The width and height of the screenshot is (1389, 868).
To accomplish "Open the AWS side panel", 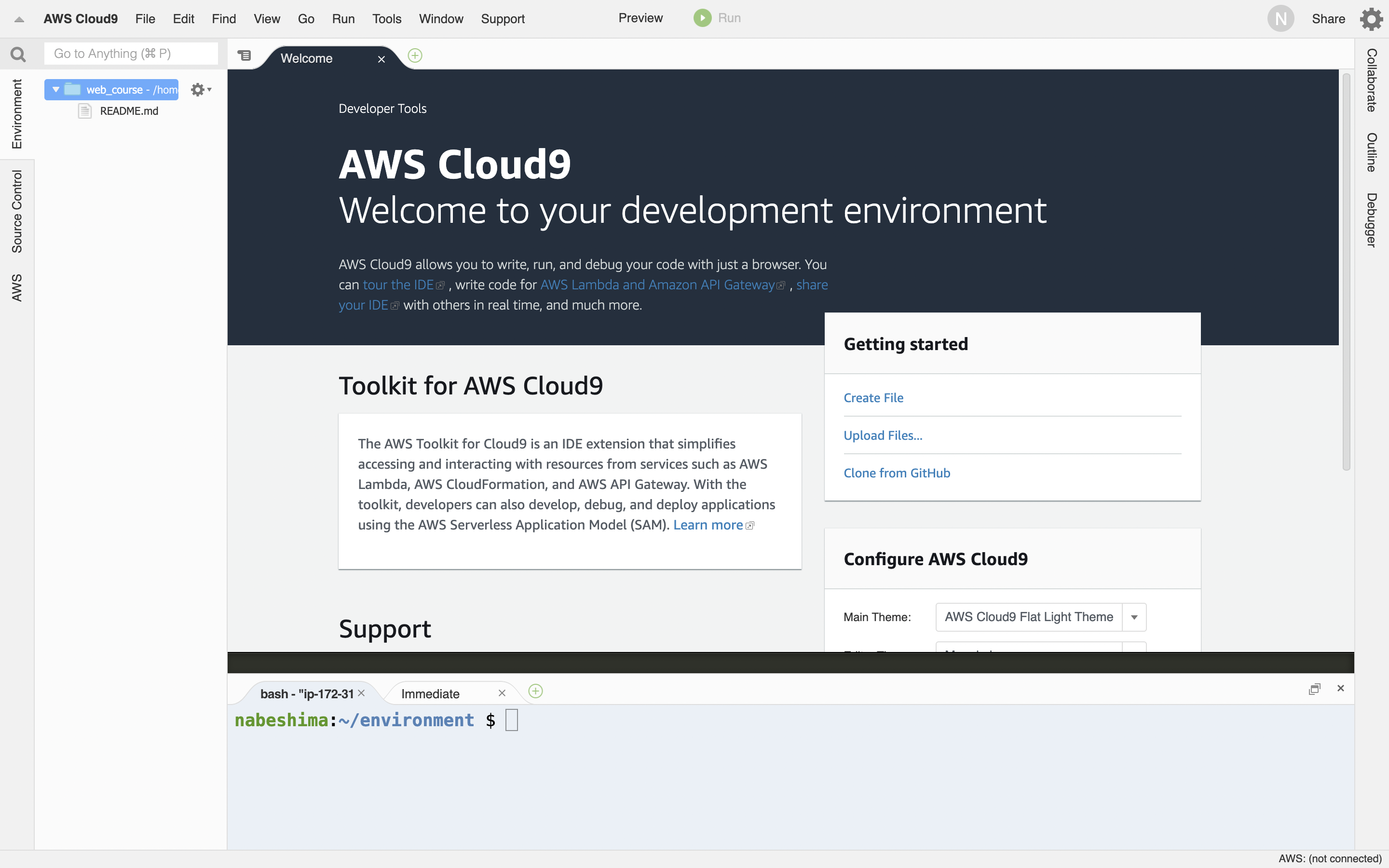I will pyautogui.click(x=17, y=287).
